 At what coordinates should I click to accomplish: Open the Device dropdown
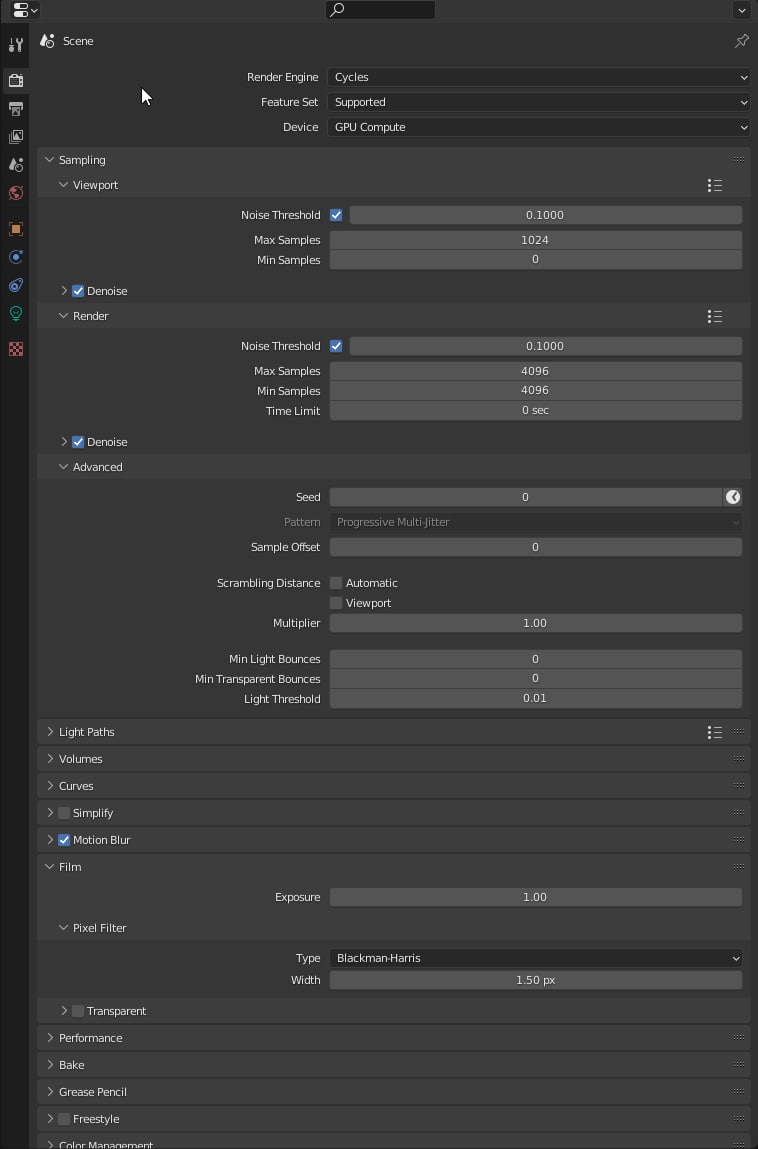click(539, 127)
